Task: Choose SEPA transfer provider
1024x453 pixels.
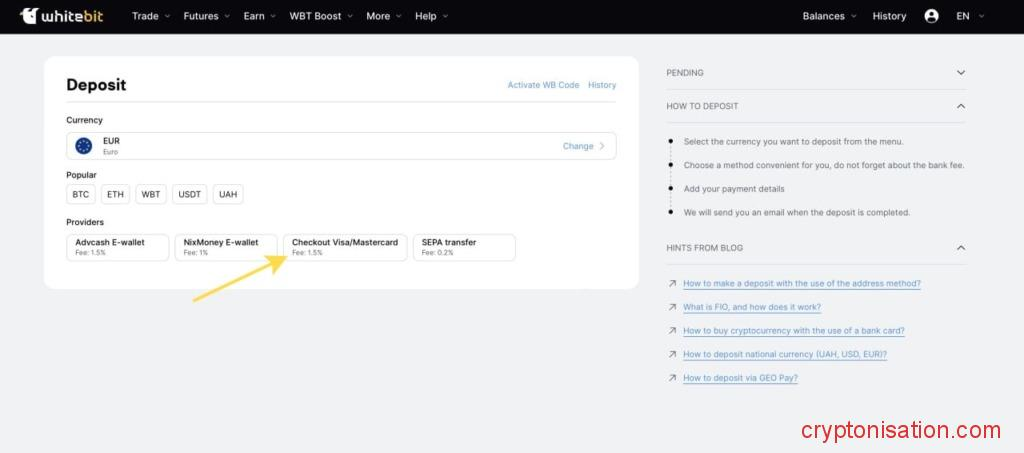Action: click(464, 247)
